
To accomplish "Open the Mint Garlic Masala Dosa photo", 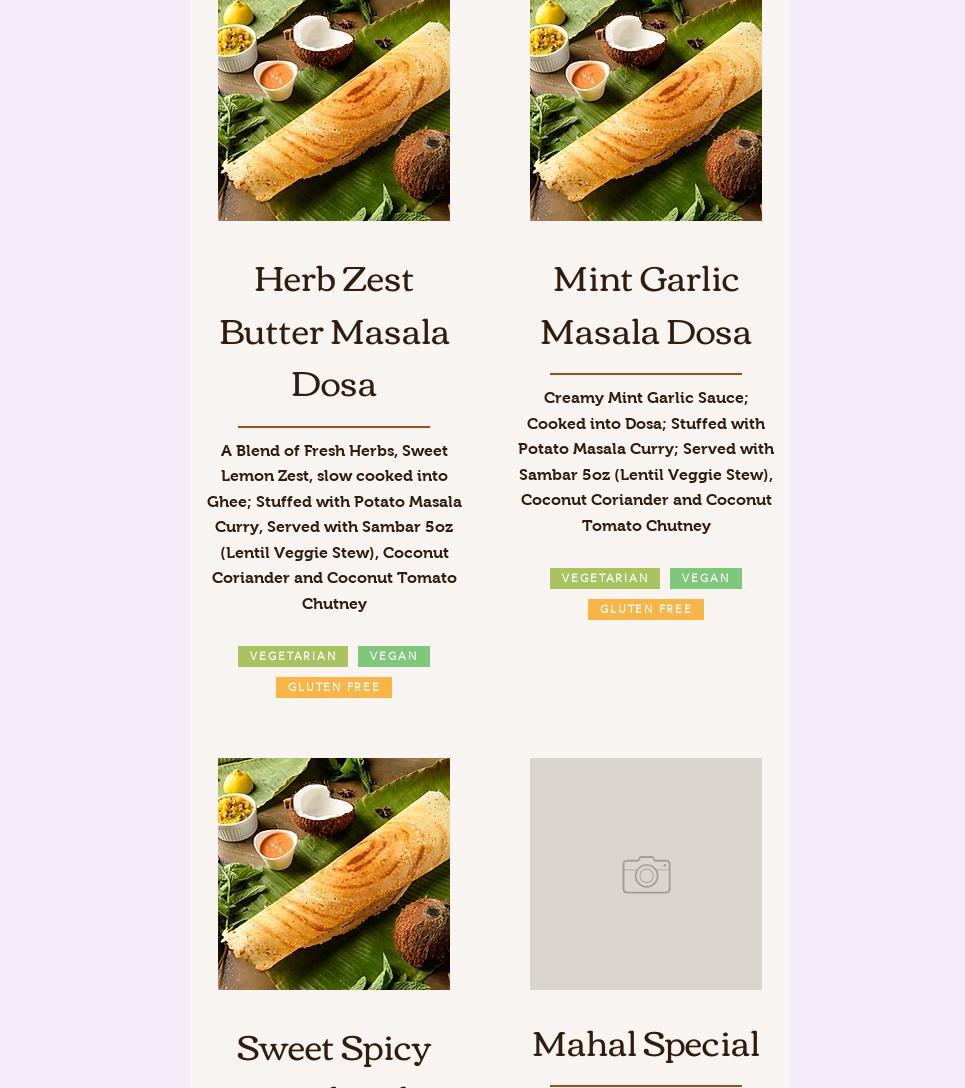I will click(646, 110).
